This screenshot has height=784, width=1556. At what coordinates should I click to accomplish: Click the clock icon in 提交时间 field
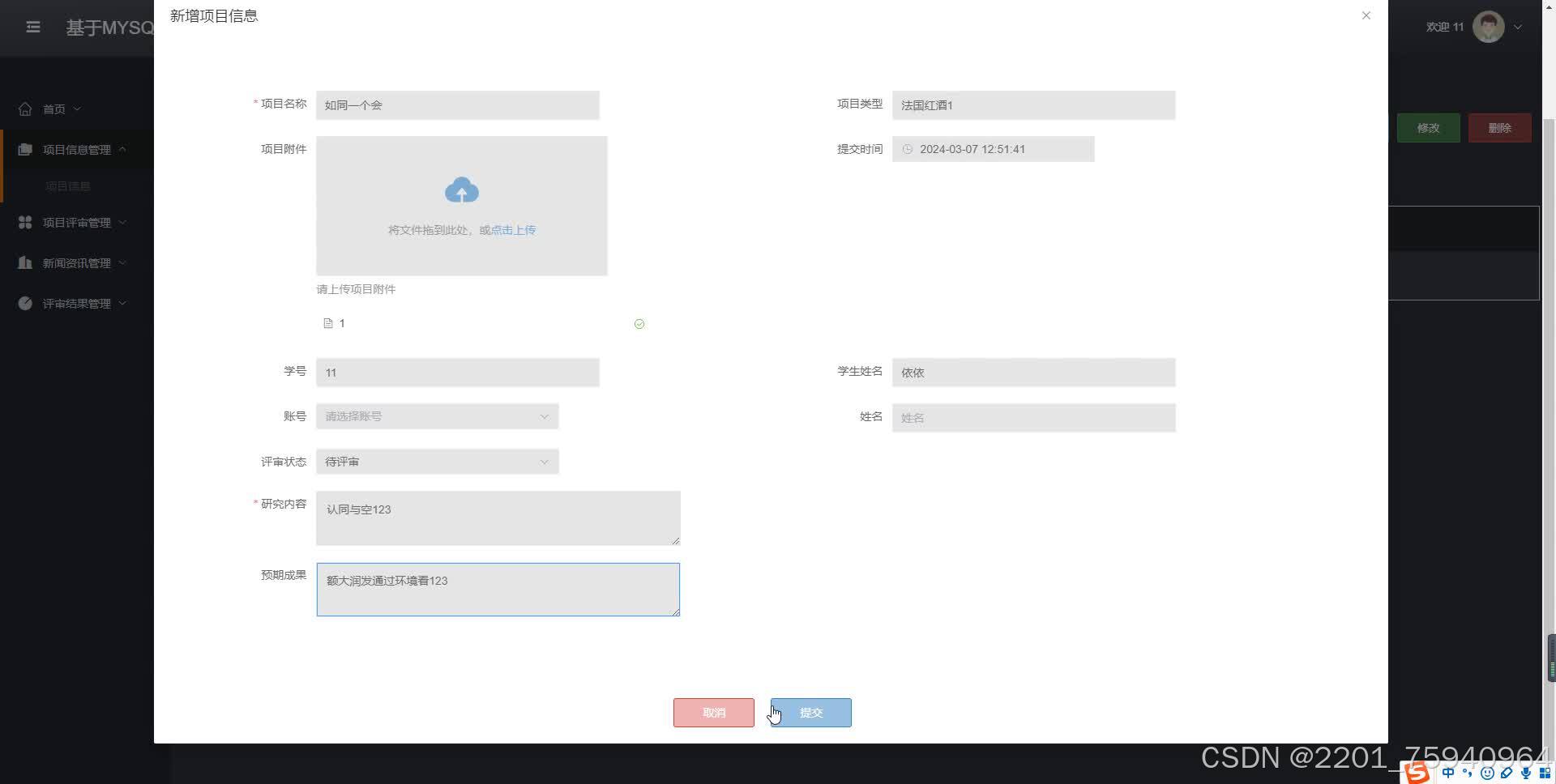908,149
